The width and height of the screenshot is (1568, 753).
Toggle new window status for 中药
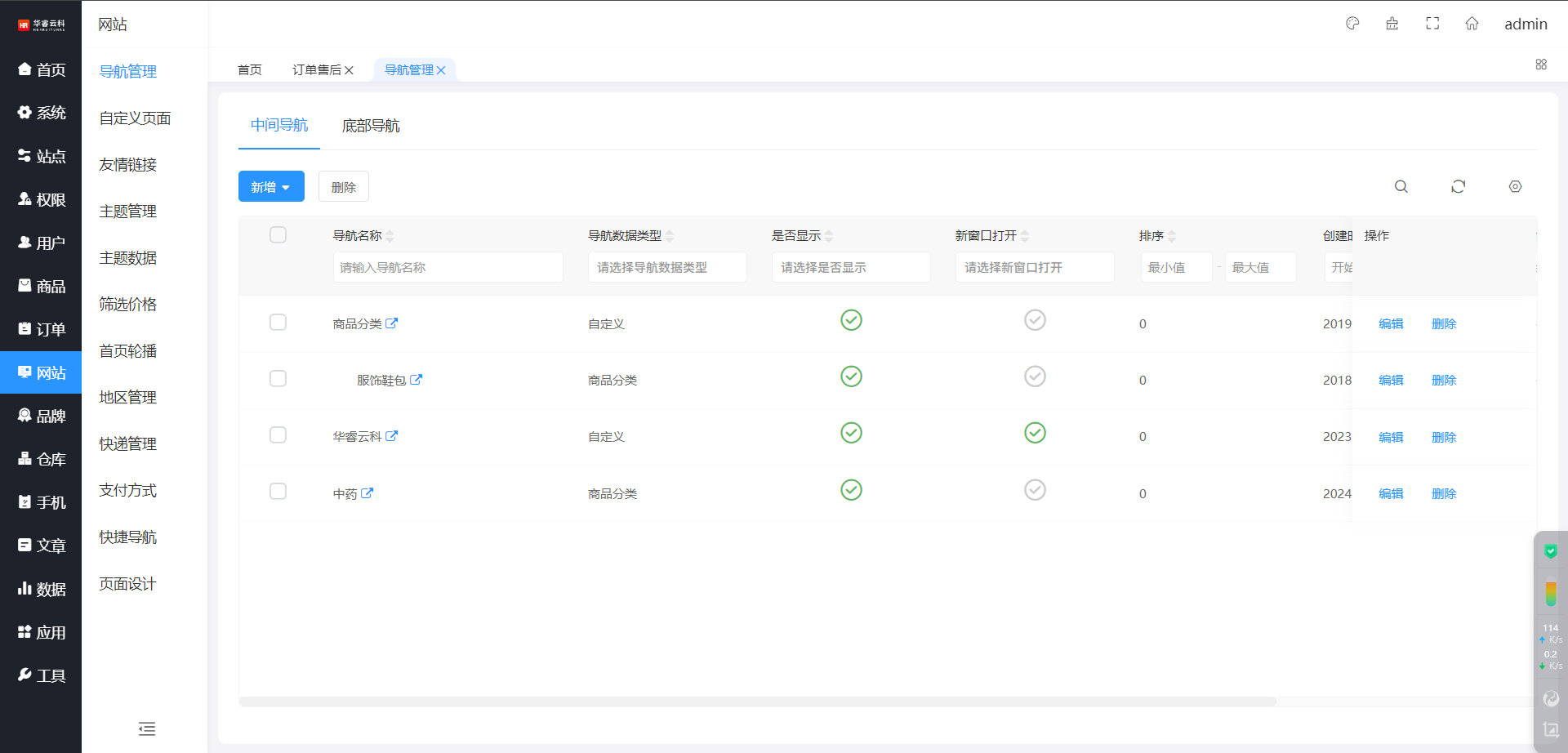pyautogui.click(x=1035, y=490)
